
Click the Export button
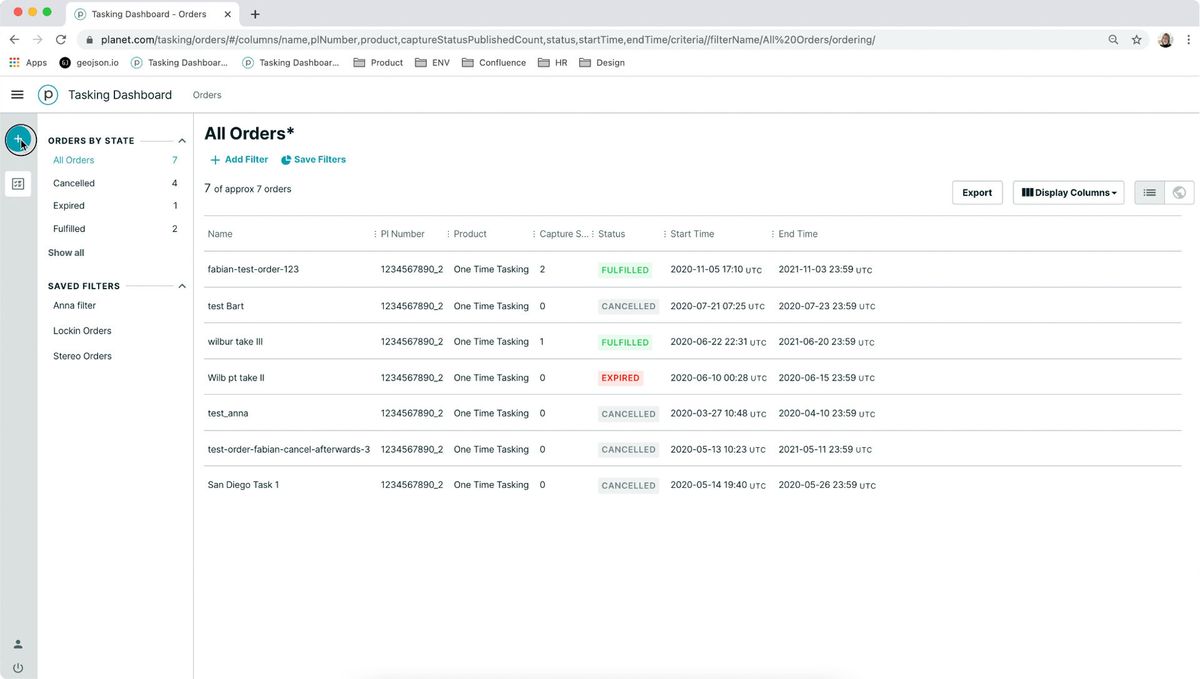point(977,193)
